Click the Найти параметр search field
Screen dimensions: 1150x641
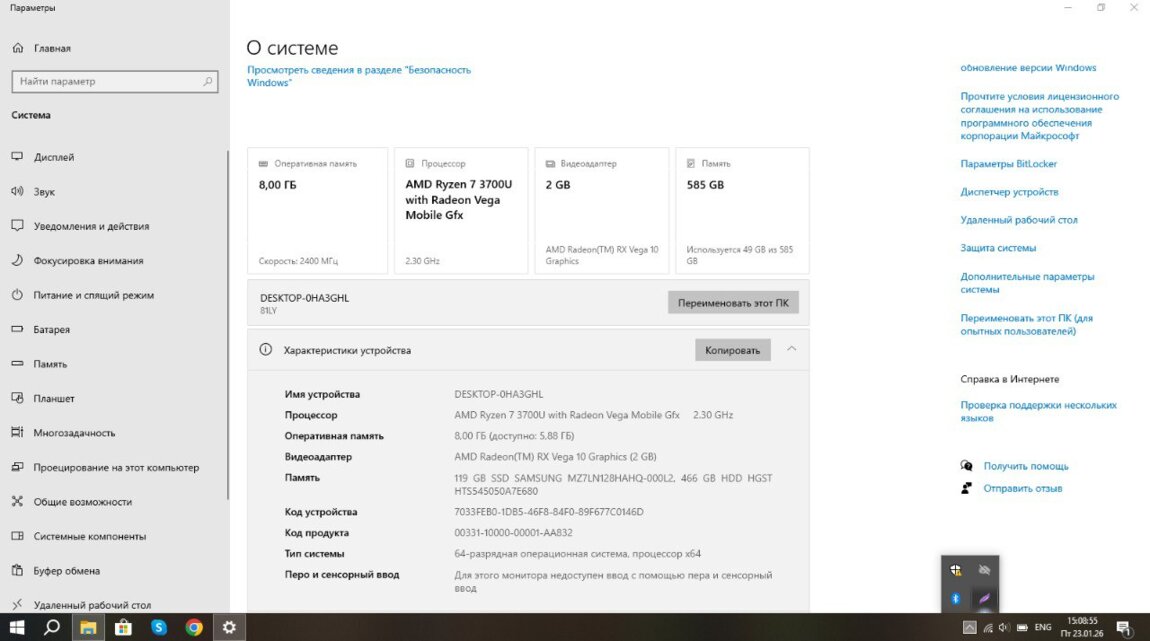pyautogui.click(x=113, y=81)
